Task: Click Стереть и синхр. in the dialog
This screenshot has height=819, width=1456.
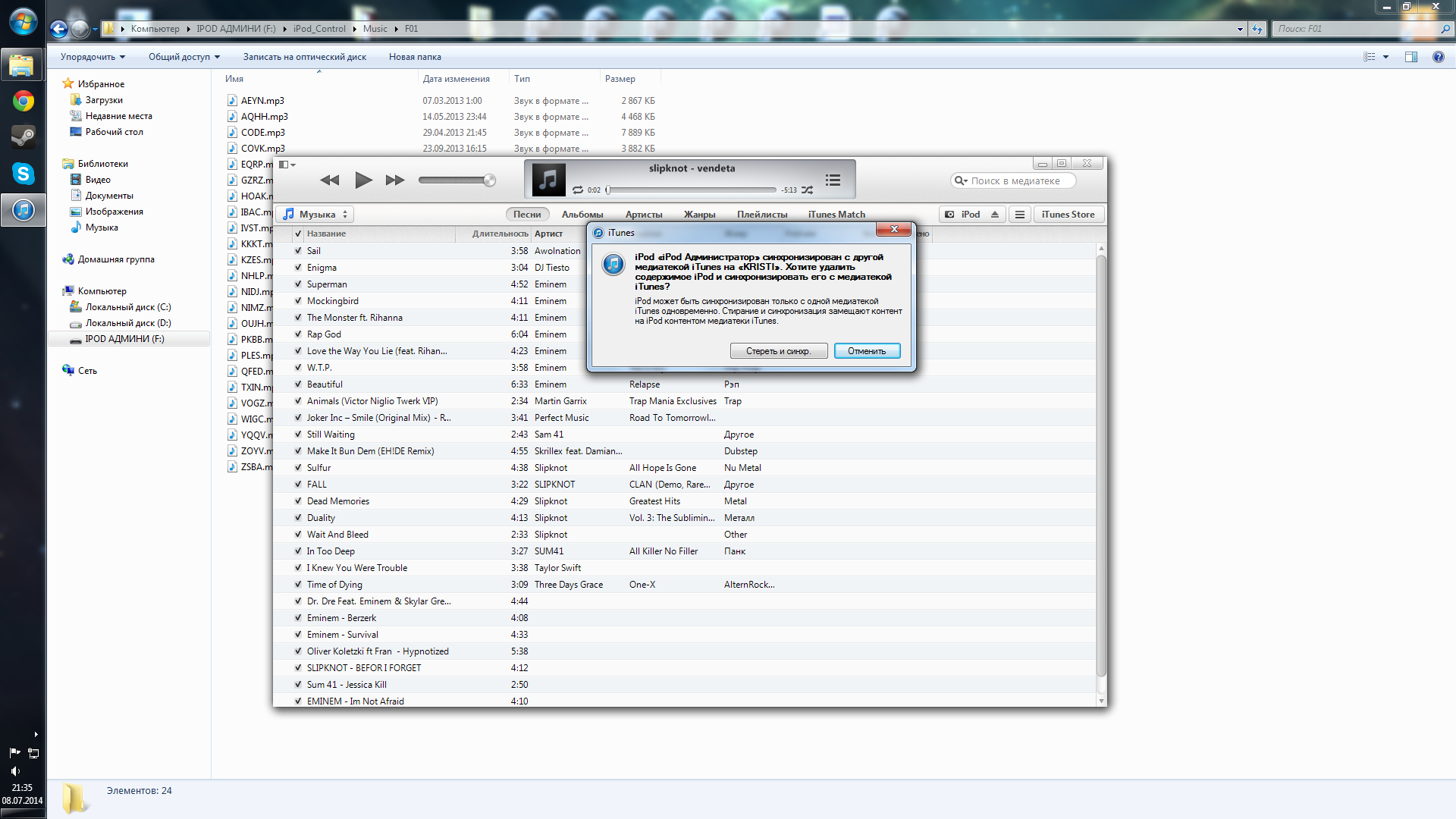Action: (x=778, y=351)
